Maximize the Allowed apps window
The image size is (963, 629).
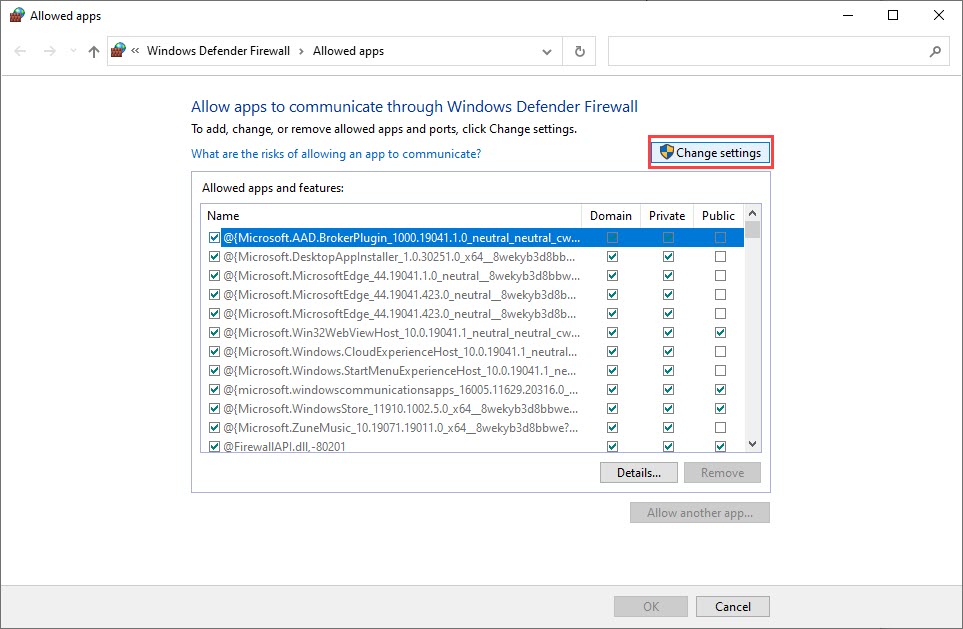(x=893, y=15)
